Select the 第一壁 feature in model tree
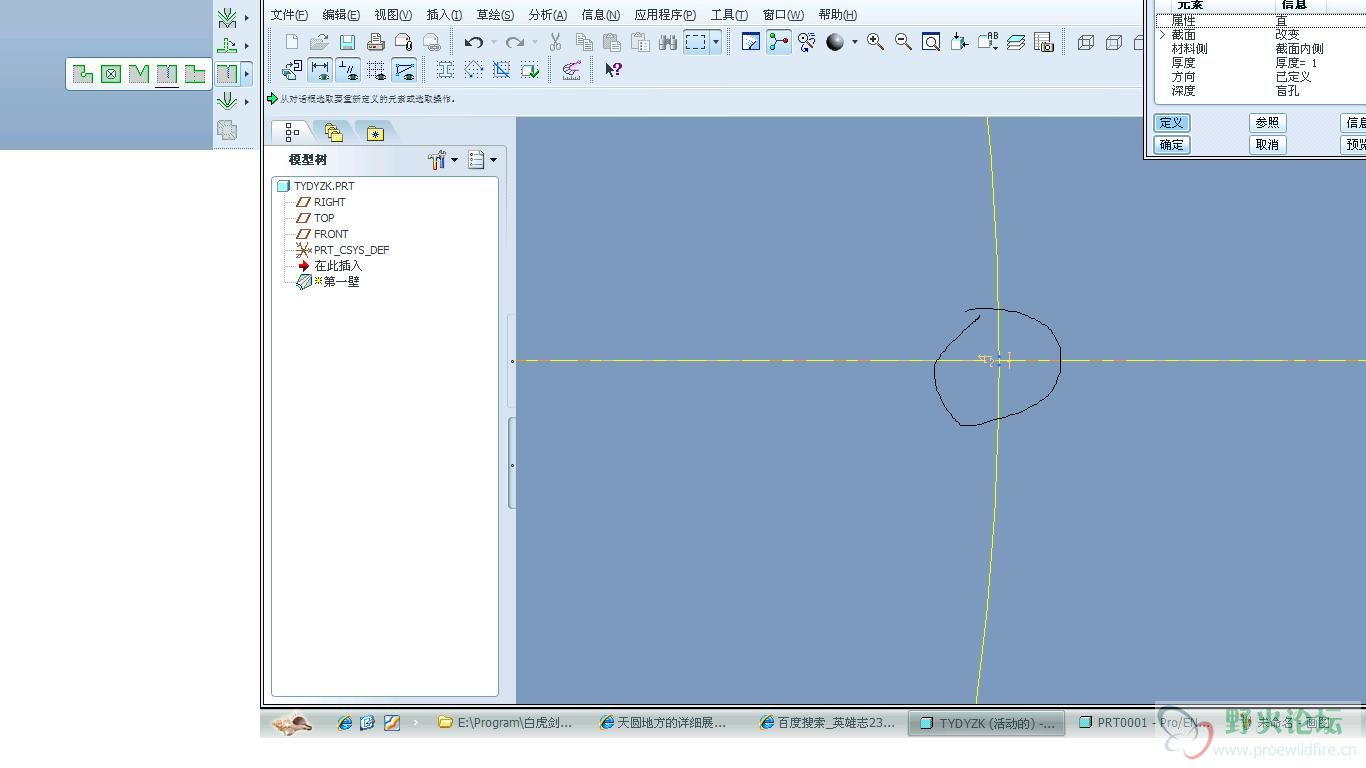 [341, 282]
